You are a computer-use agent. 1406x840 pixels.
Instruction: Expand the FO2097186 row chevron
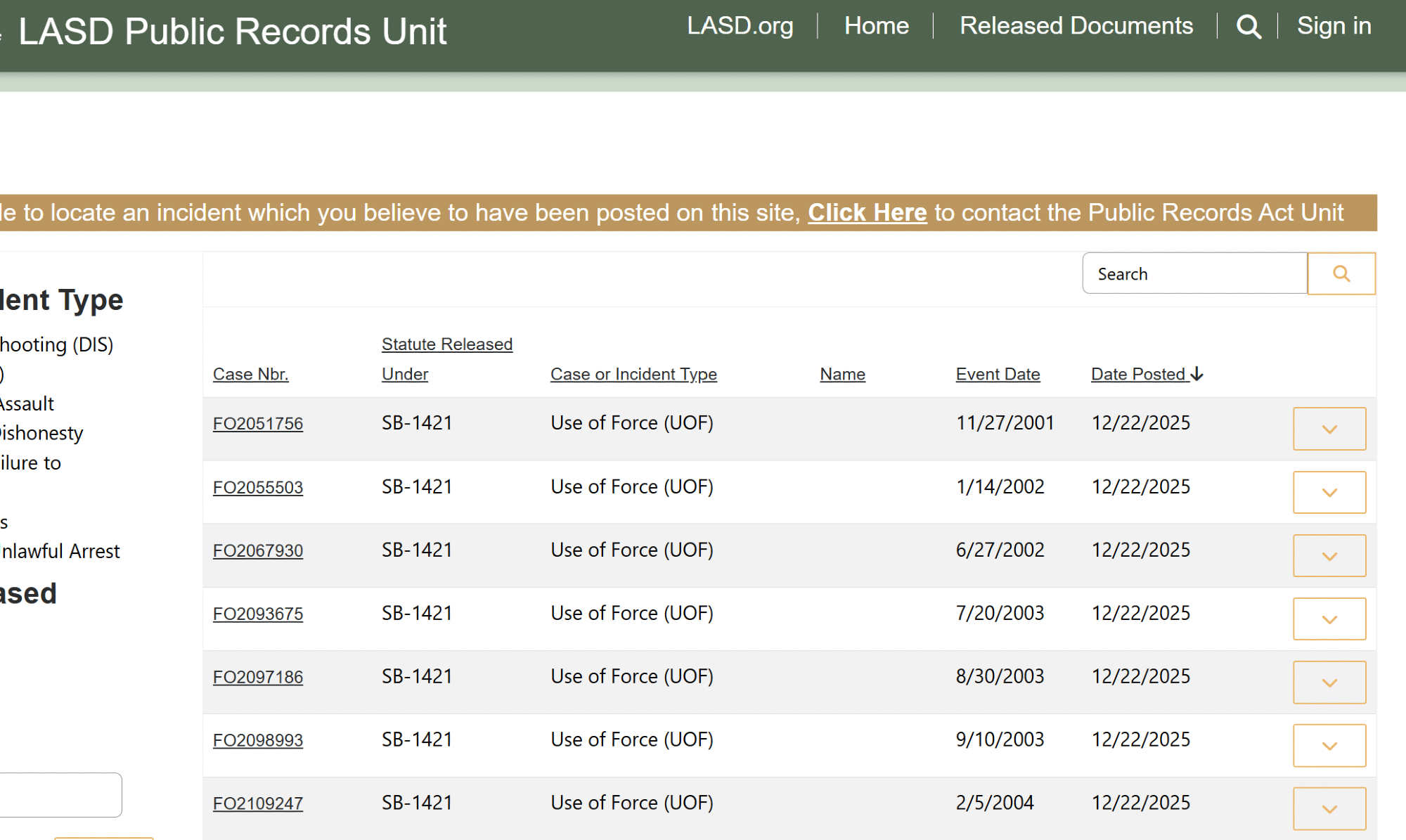(x=1329, y=683)
